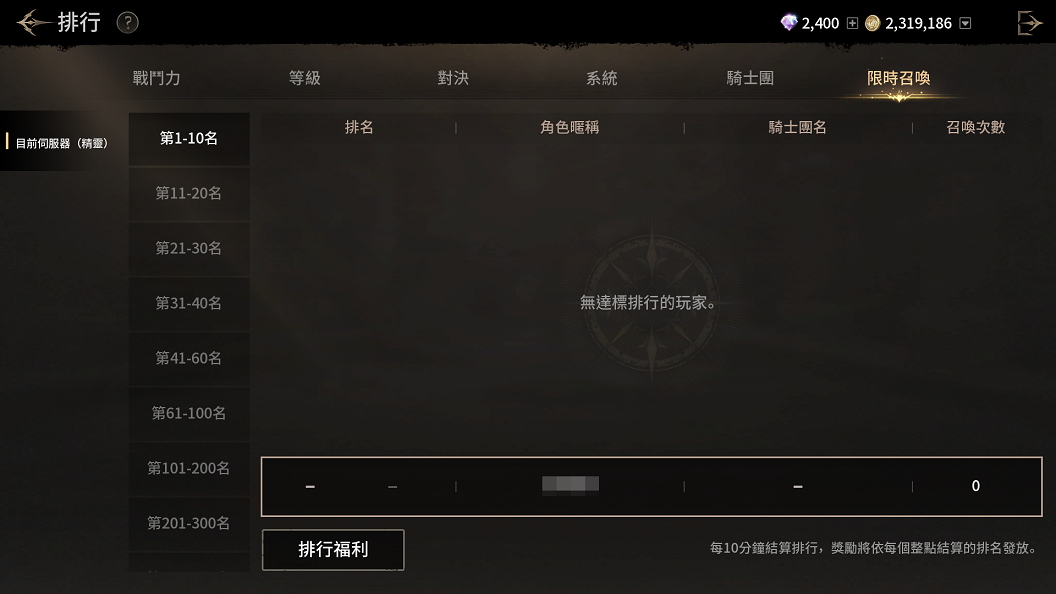
Task: Select 目前伺服器 (精靈) in sidebar
Action: (x=62, y=143)
